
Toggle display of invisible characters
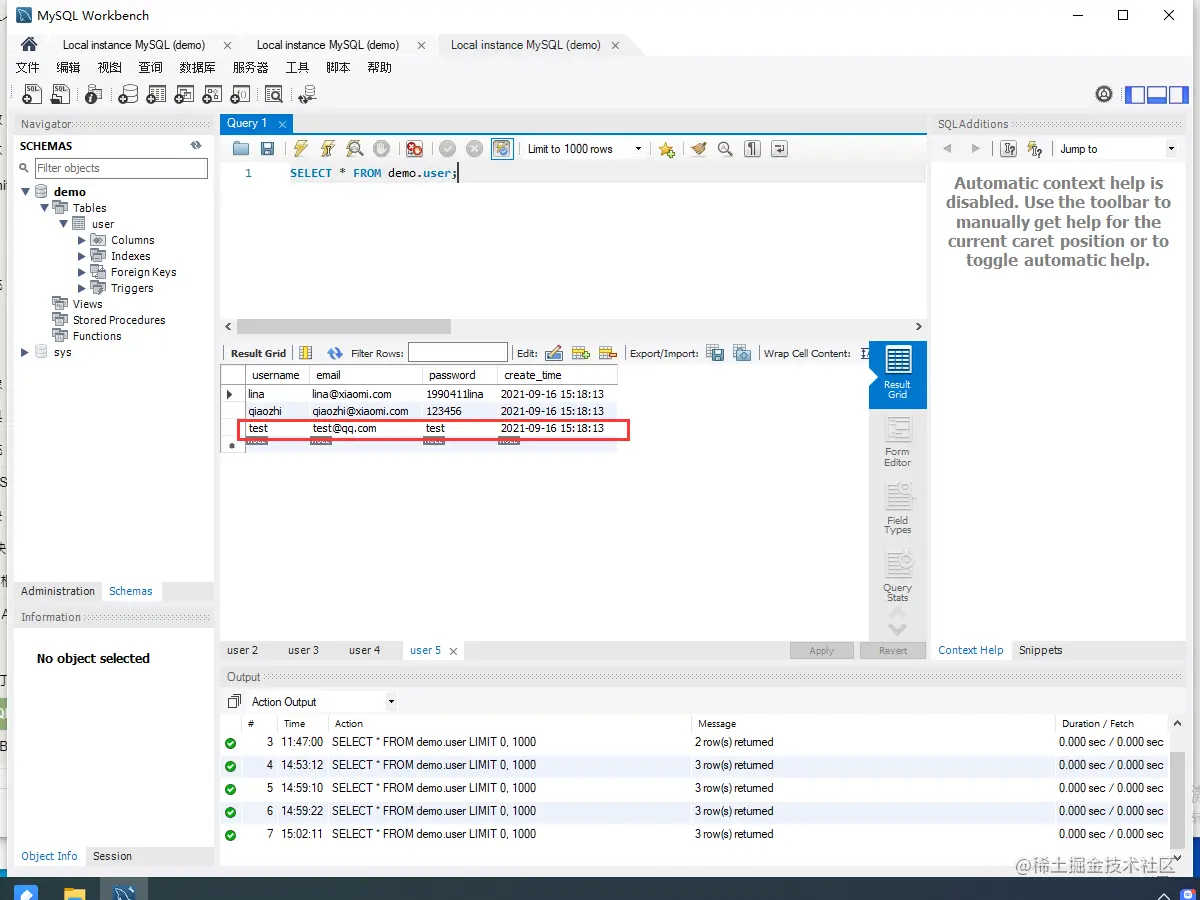752,149
